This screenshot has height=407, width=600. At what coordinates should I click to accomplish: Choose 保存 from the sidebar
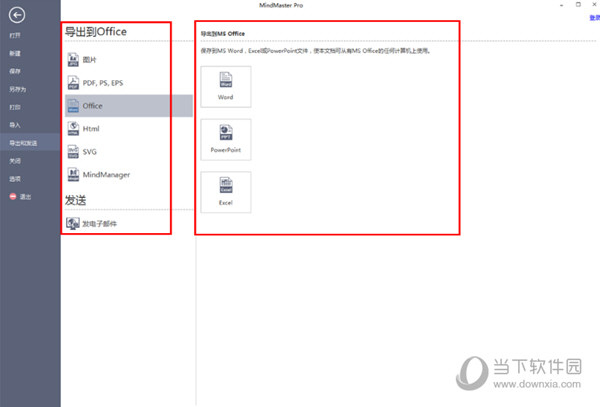tap(15, 71)
